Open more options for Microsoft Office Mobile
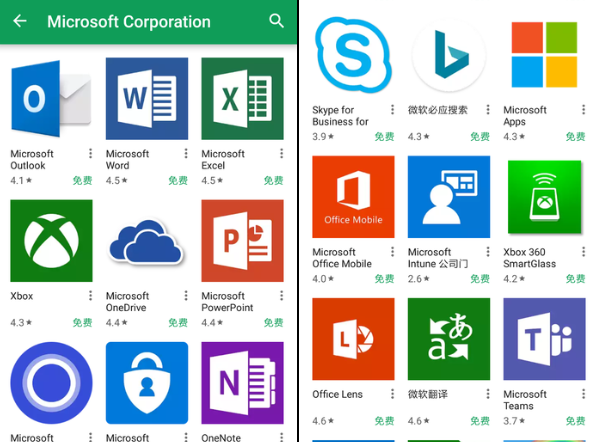The height and width of the screenshot is (442, 596). pos(393,252)
